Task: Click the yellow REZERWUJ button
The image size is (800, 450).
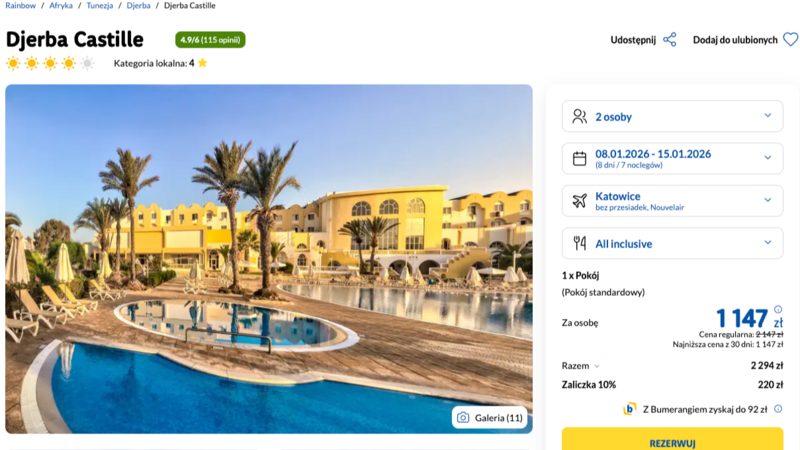Action: click(672, 440)
